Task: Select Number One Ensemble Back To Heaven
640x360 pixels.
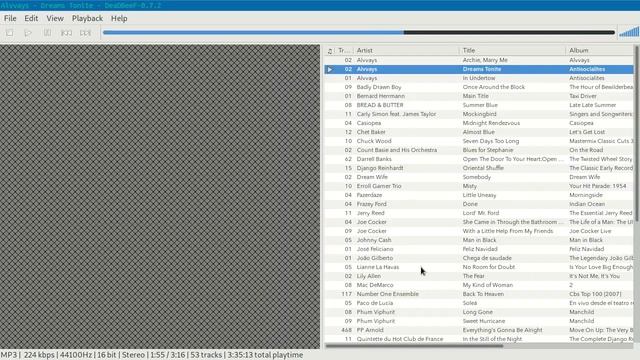Action: pyautogui.click(x=479, y=294)
